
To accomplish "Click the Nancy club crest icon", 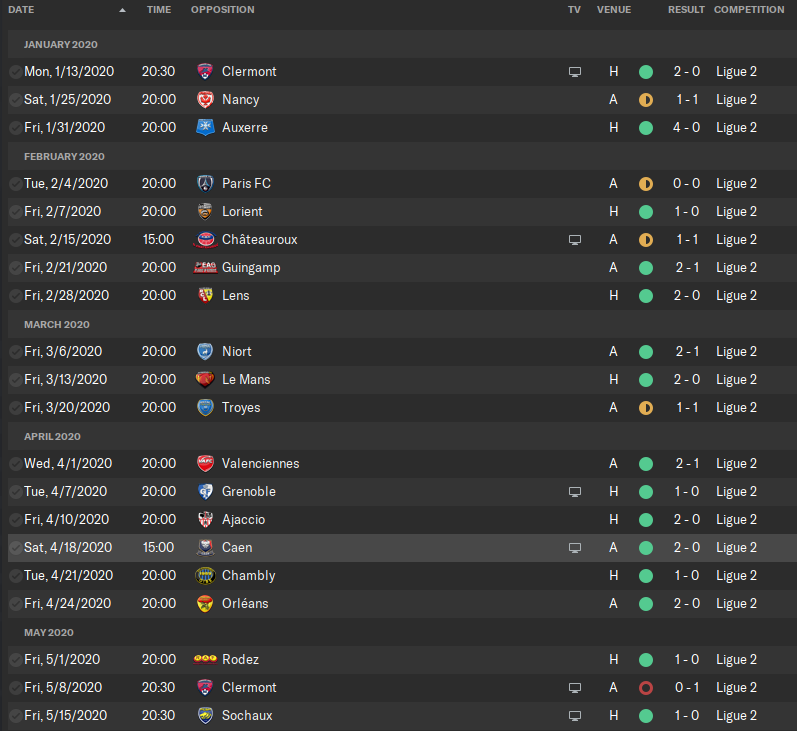I will pyautogui.click(x=205, y=100).
